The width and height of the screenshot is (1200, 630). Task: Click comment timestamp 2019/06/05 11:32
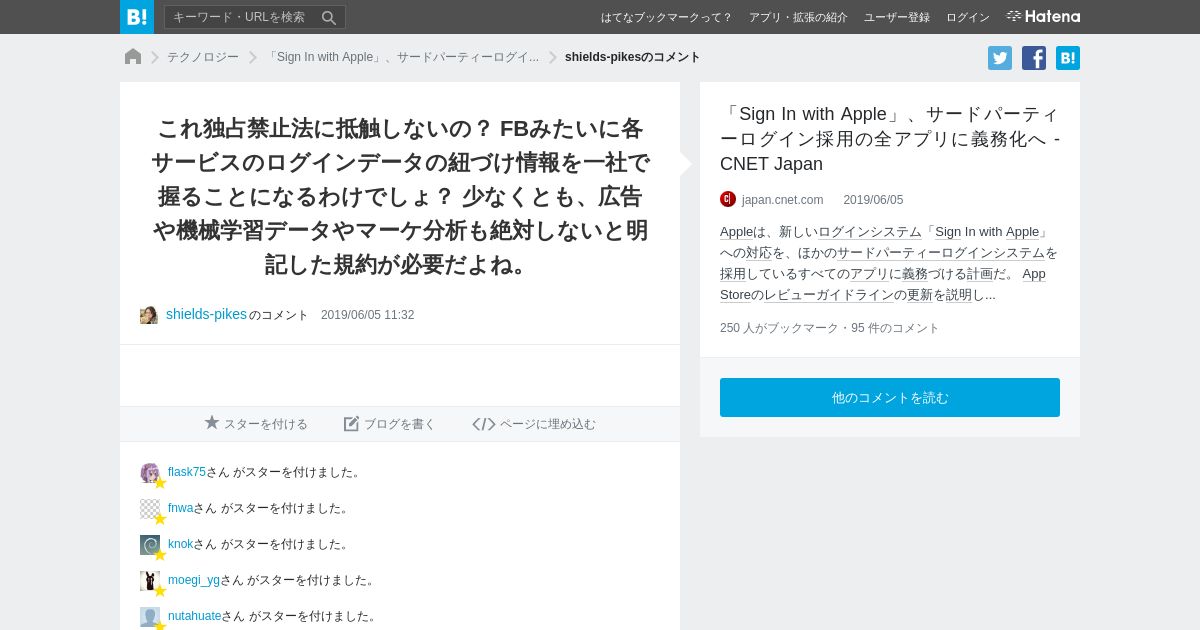[x=367, y=315]
